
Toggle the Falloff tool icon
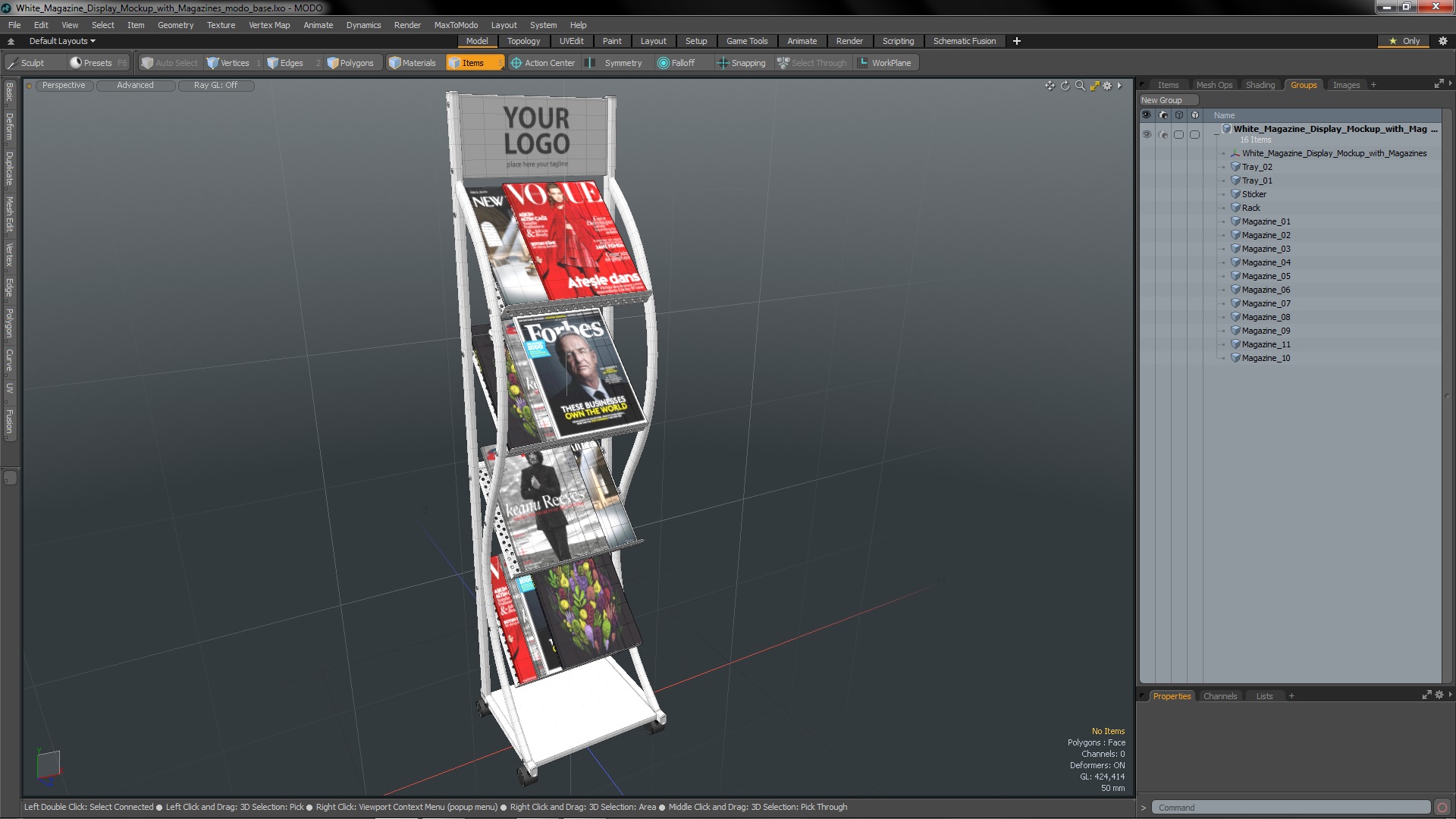point(662,63)
